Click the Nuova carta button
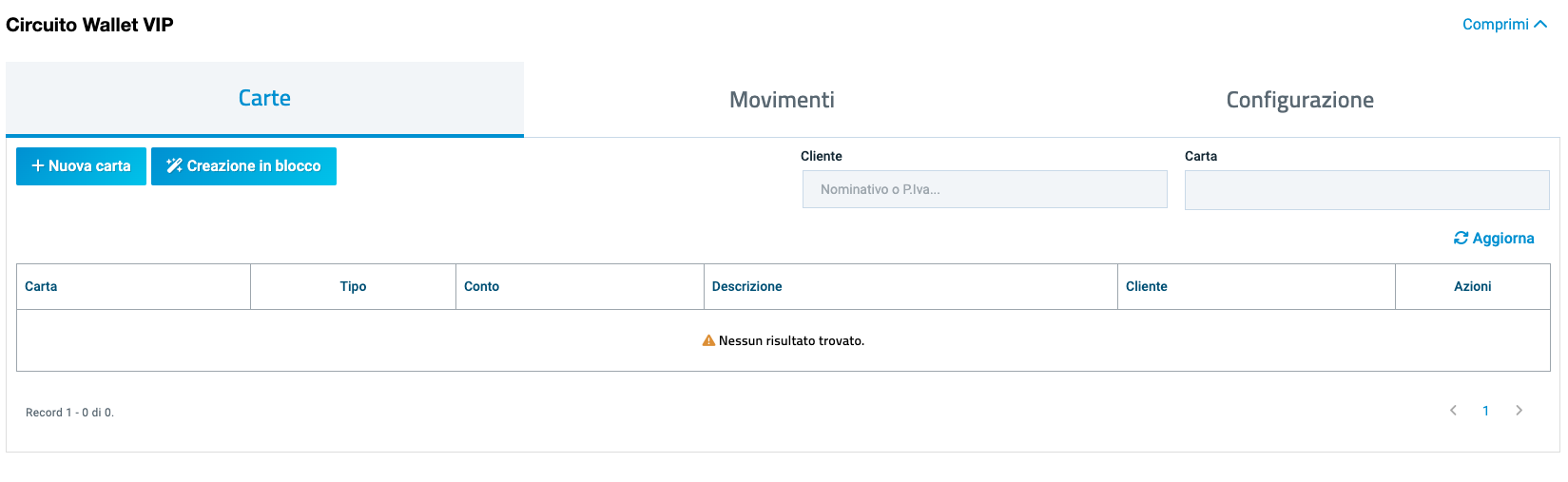The image size is (1568, 482). click(81, 166)
